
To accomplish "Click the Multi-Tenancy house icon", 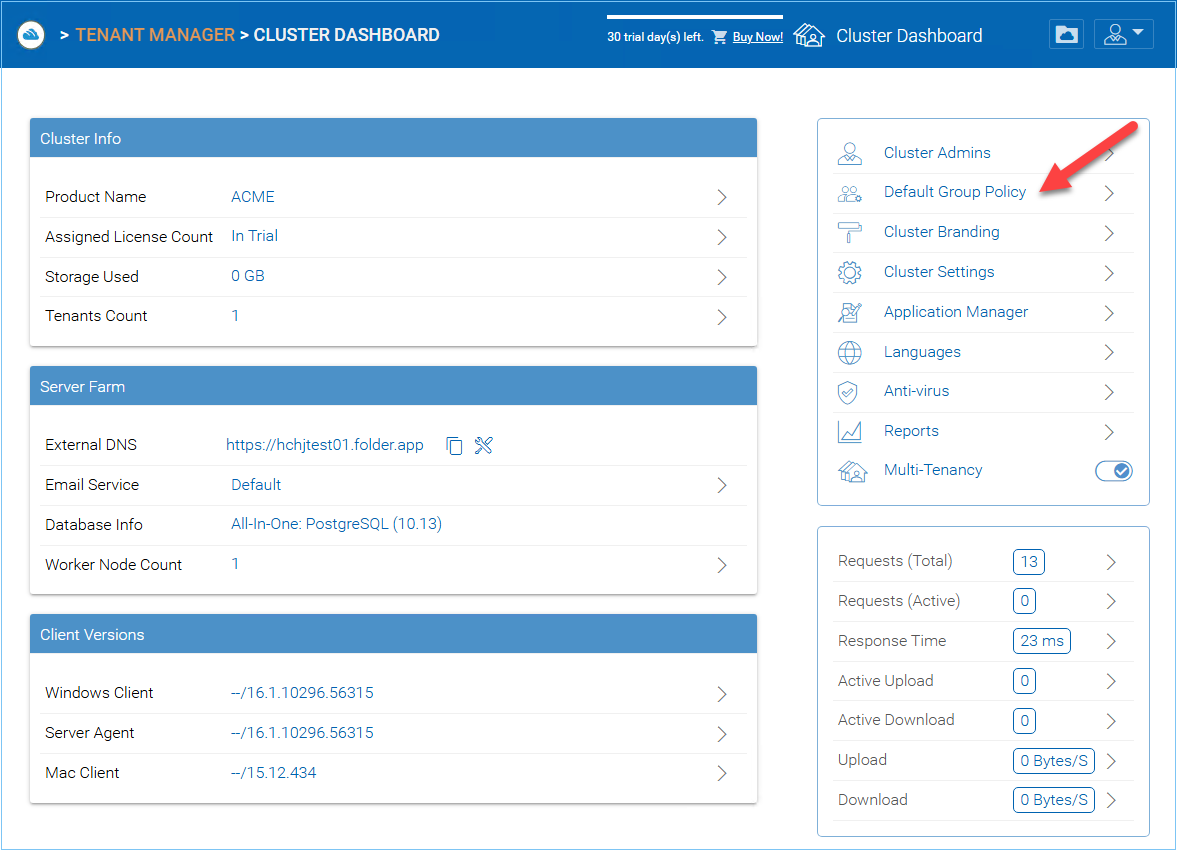I will 852,471.
